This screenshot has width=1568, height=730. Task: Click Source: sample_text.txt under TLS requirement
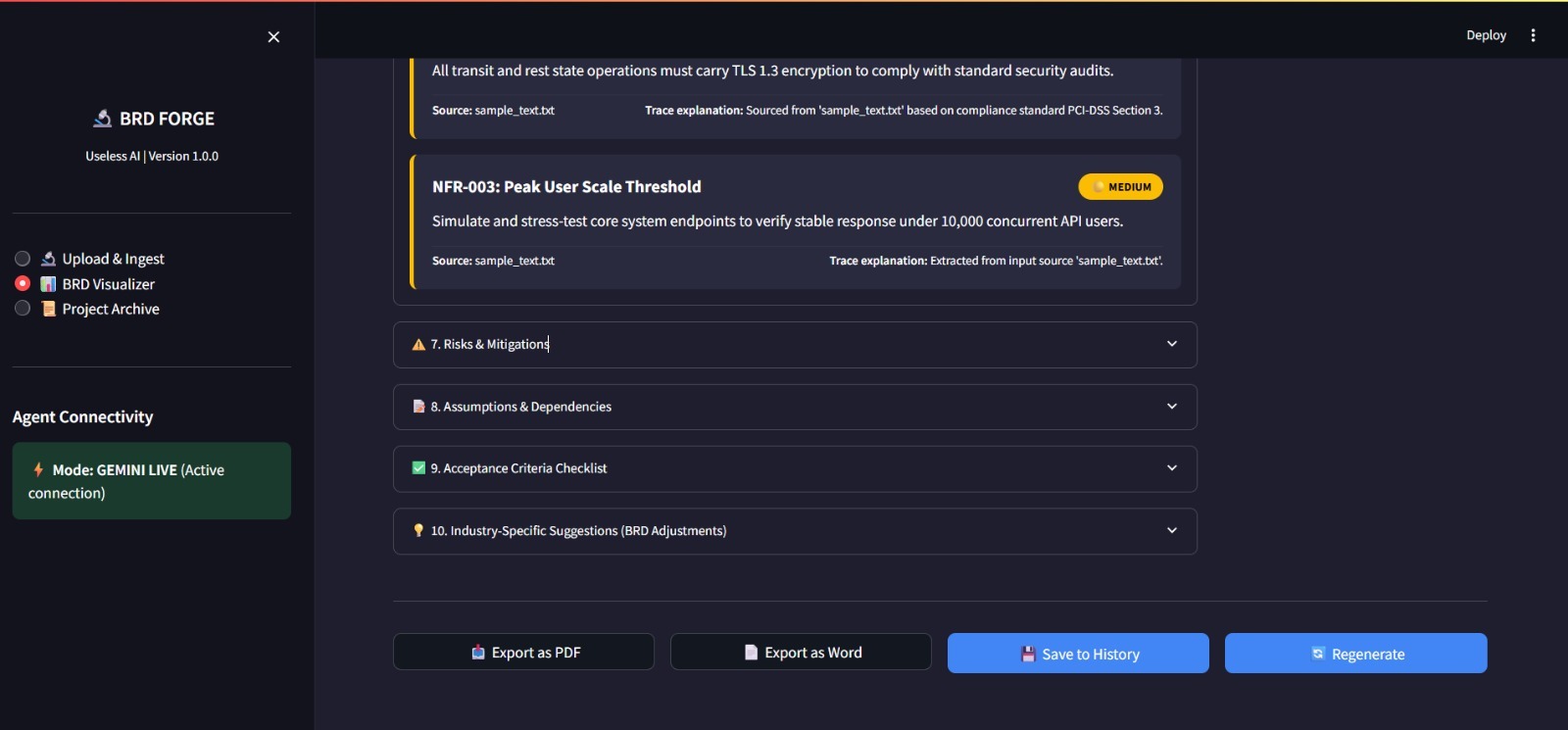point(493,111)
